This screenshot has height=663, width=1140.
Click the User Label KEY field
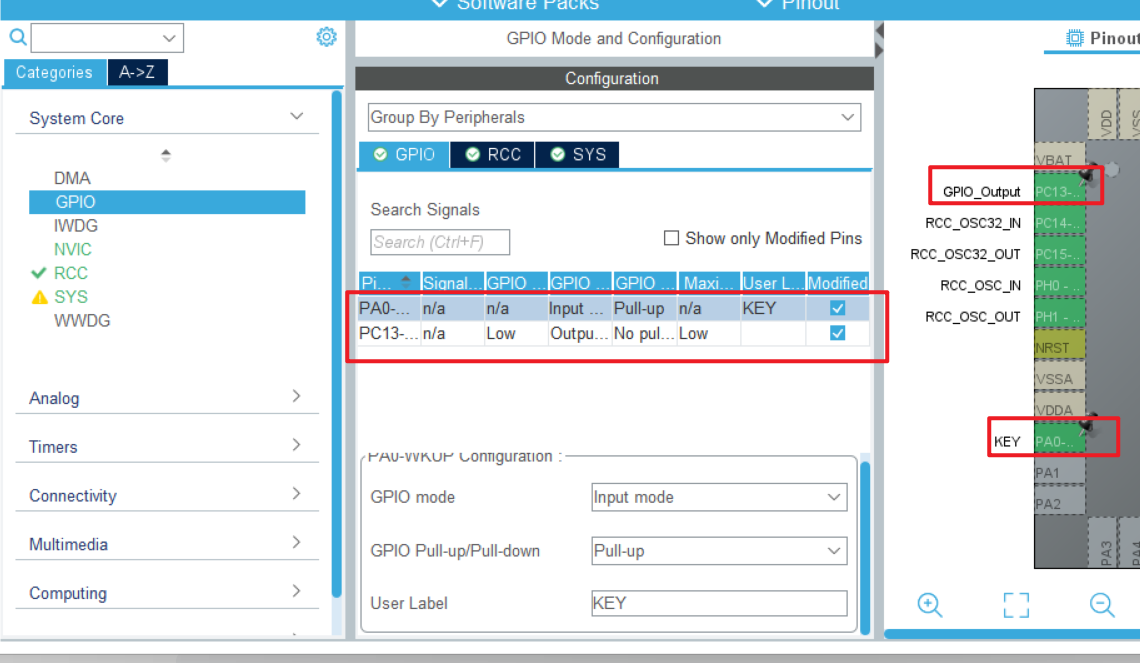coord(719,603)
